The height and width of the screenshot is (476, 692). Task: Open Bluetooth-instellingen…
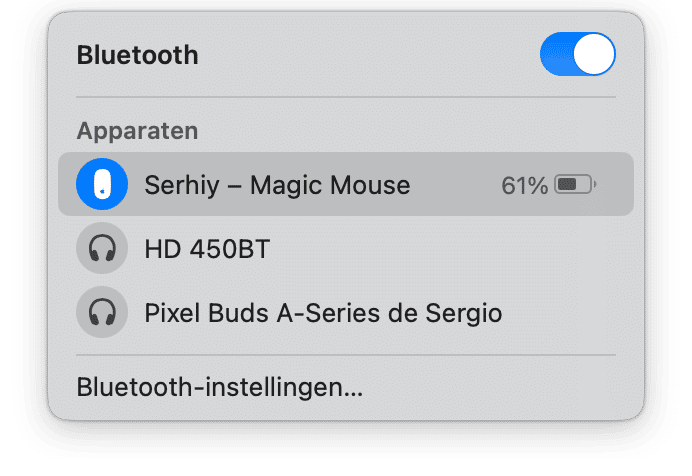(x=220, y=387)
